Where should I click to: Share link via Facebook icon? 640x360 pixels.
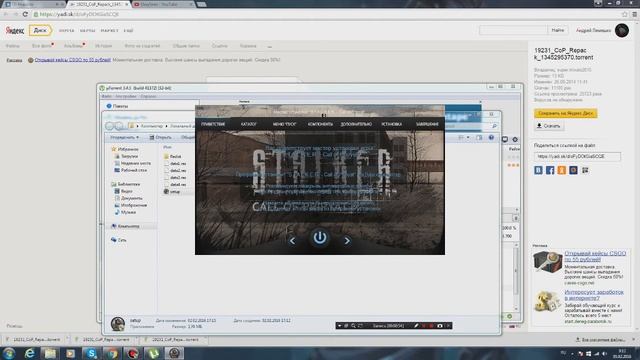click(550, 170)
